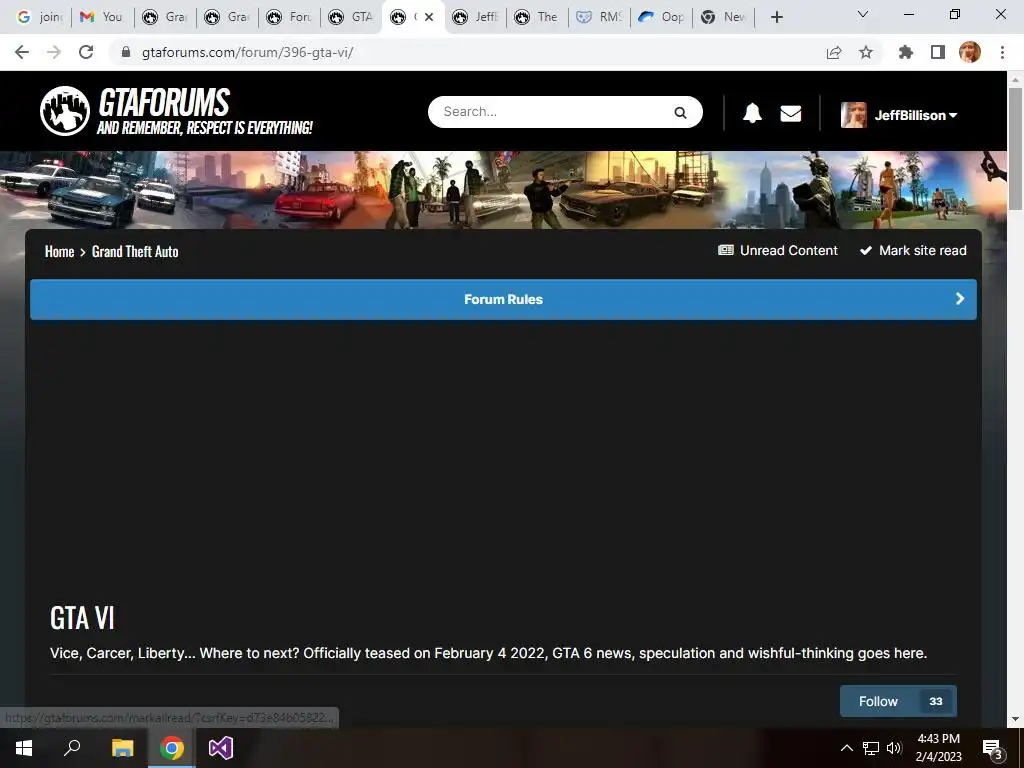This screenshot has width=1024, height=768.
Task: Click the GTAFORUMS title text logo
Action: click(164, 103)
